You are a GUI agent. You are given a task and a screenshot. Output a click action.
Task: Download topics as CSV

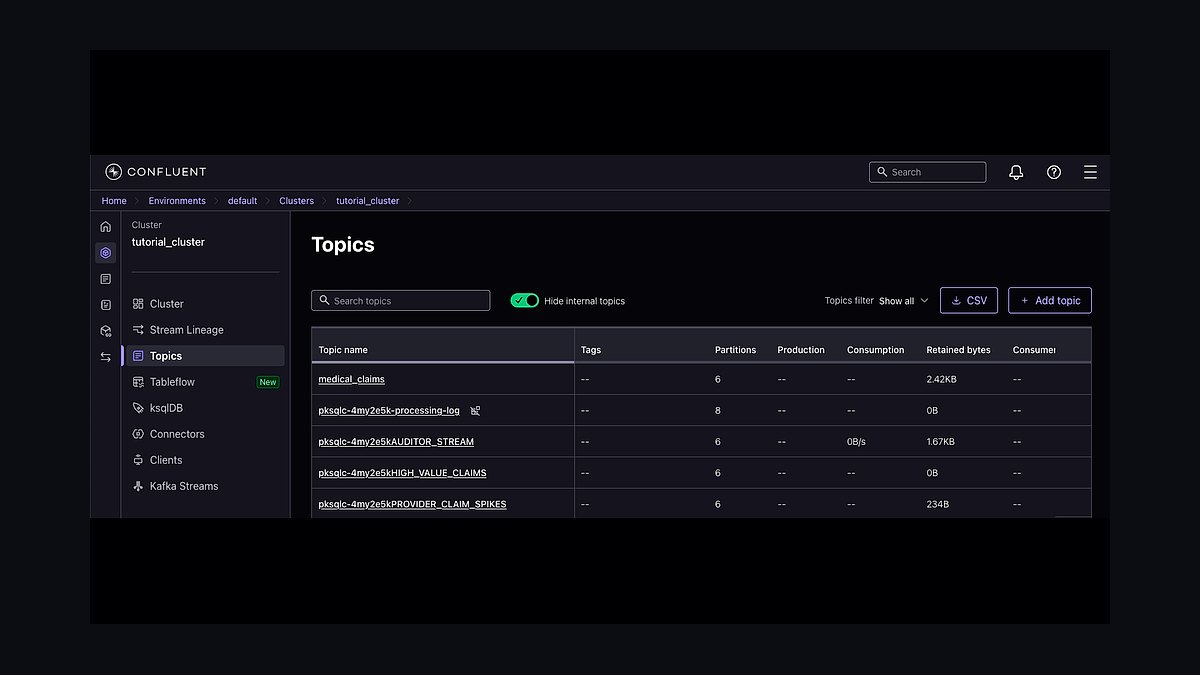click(x=969, y=300)
